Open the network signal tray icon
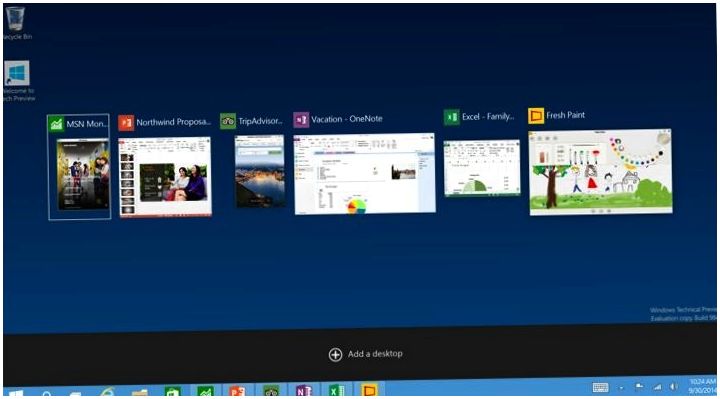720x399 pixels. point(658,387)
